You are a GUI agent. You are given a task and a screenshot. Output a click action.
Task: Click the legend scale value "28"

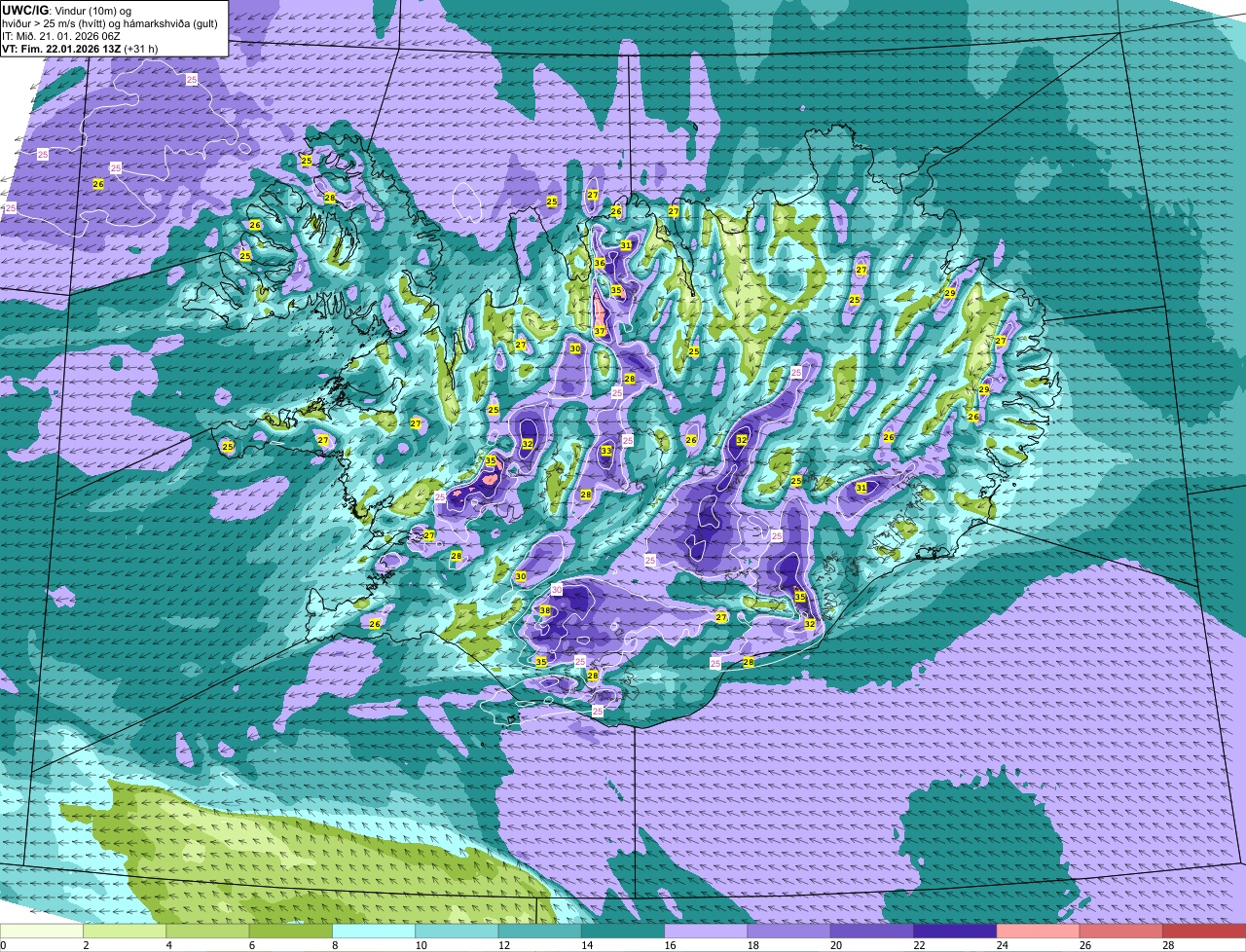[1167, 945]
